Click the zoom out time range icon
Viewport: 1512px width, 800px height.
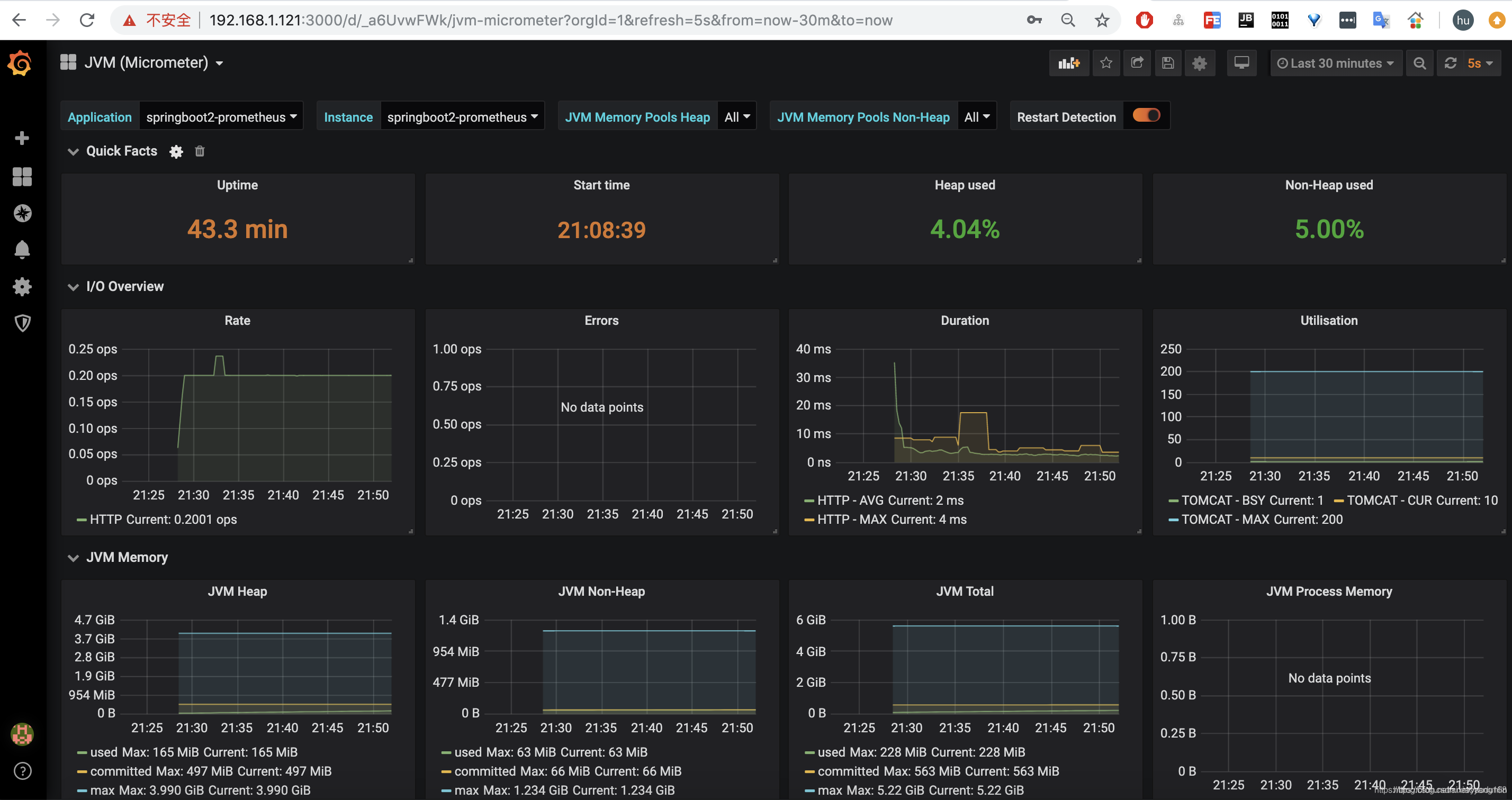tap(1419, 63)
